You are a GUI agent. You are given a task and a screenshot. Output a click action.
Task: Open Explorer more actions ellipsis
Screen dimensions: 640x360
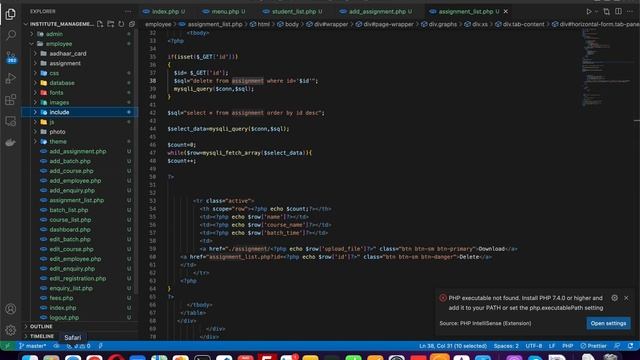[128, 11]
